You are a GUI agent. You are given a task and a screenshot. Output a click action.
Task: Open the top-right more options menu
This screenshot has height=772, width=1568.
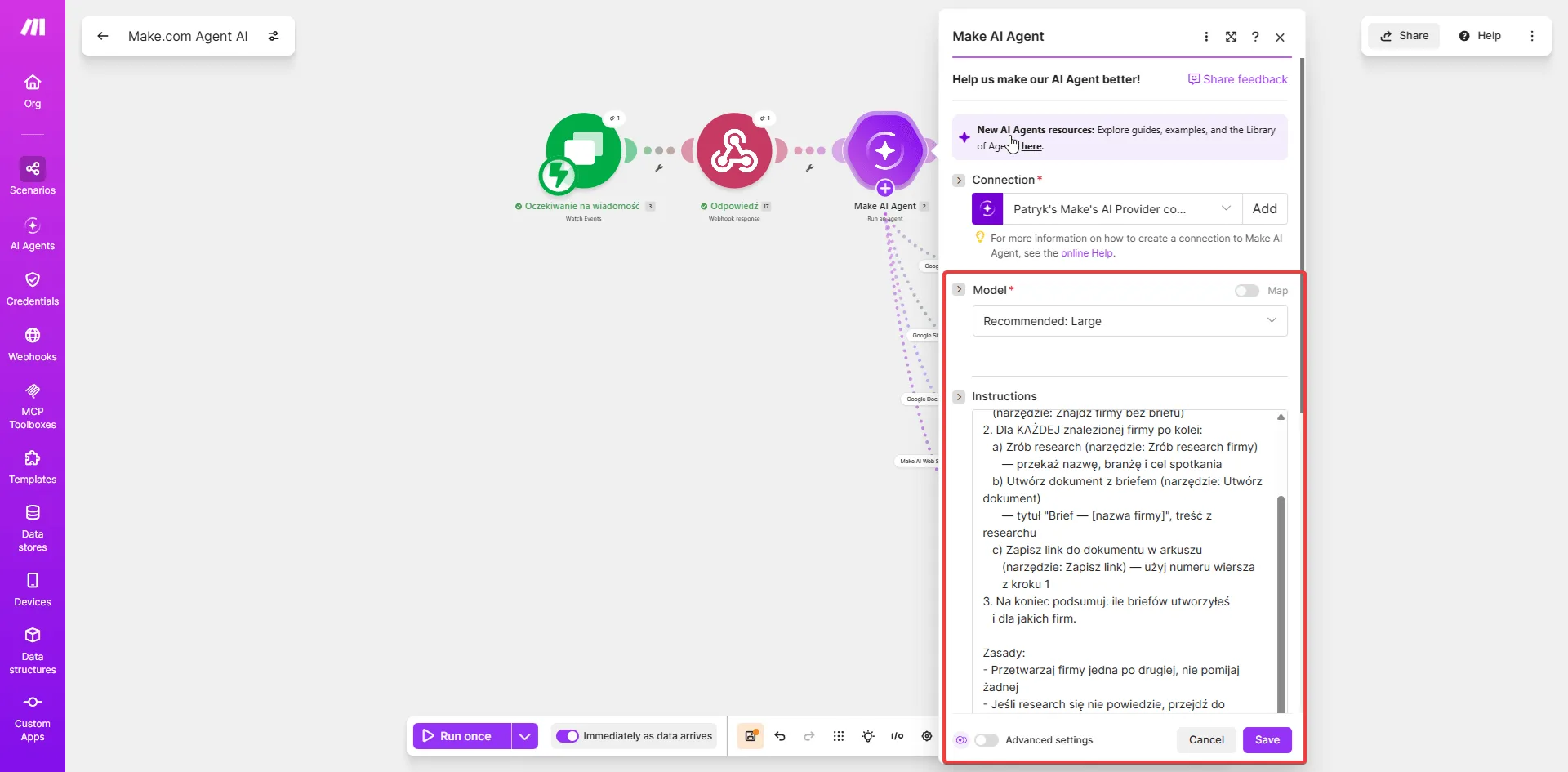coord(1532,36)
